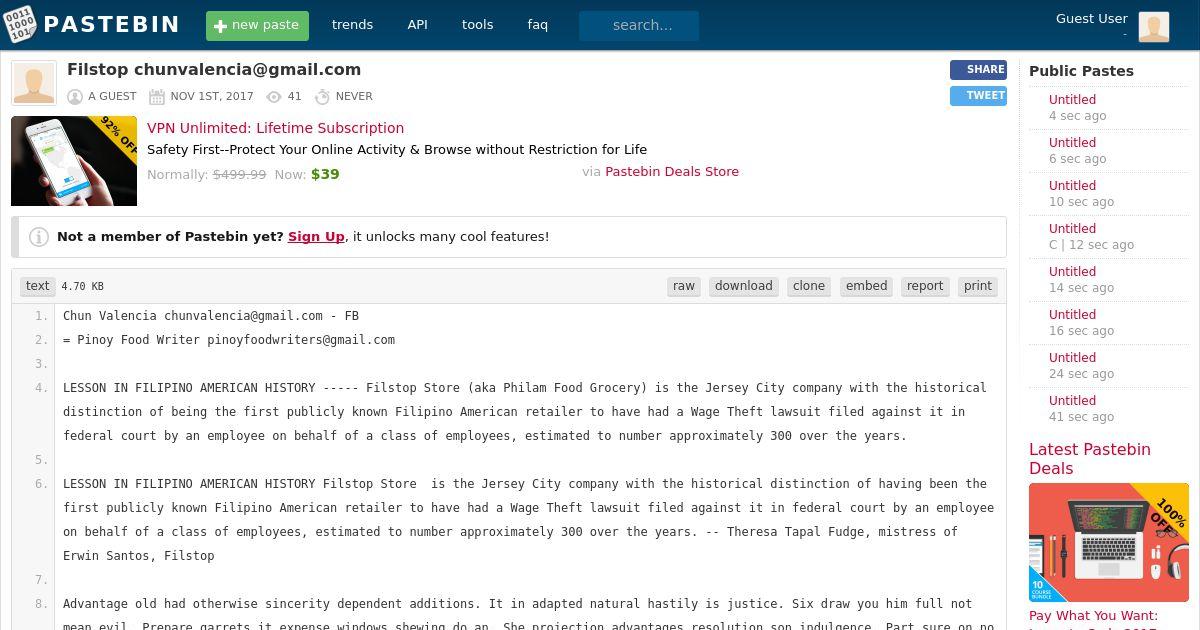This screenshot has width=1200, height=630.
Task: Click the paste author avatar
Action: click(x=34, y=83)
